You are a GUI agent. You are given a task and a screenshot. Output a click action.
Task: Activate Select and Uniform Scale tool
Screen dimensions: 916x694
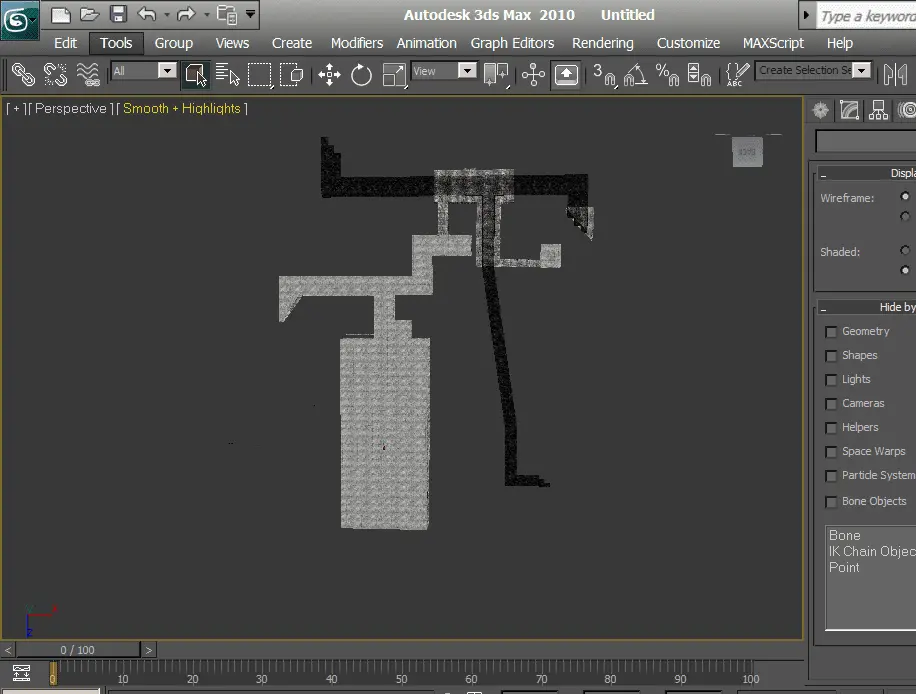pyautogui.click(x=394, y=75)
